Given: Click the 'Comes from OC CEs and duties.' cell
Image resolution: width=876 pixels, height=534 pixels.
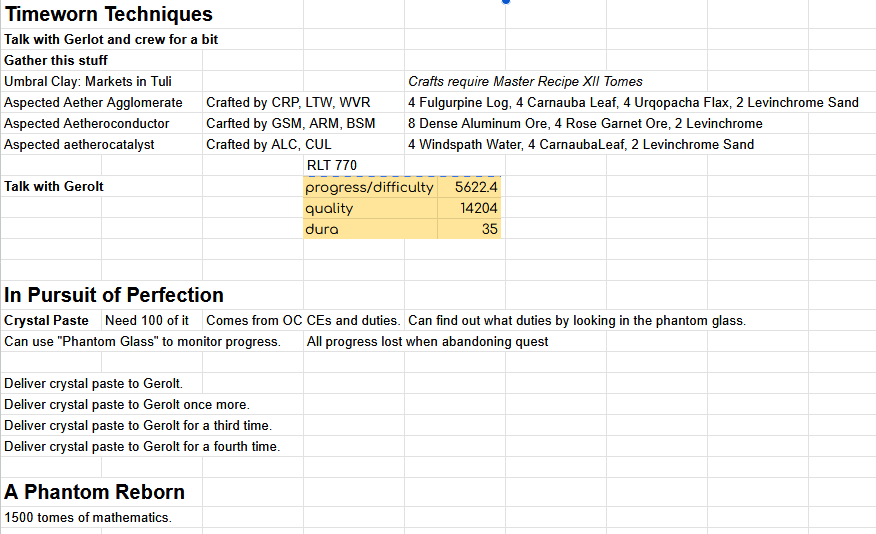Looking at the screenshot, I should click(303, 321).
